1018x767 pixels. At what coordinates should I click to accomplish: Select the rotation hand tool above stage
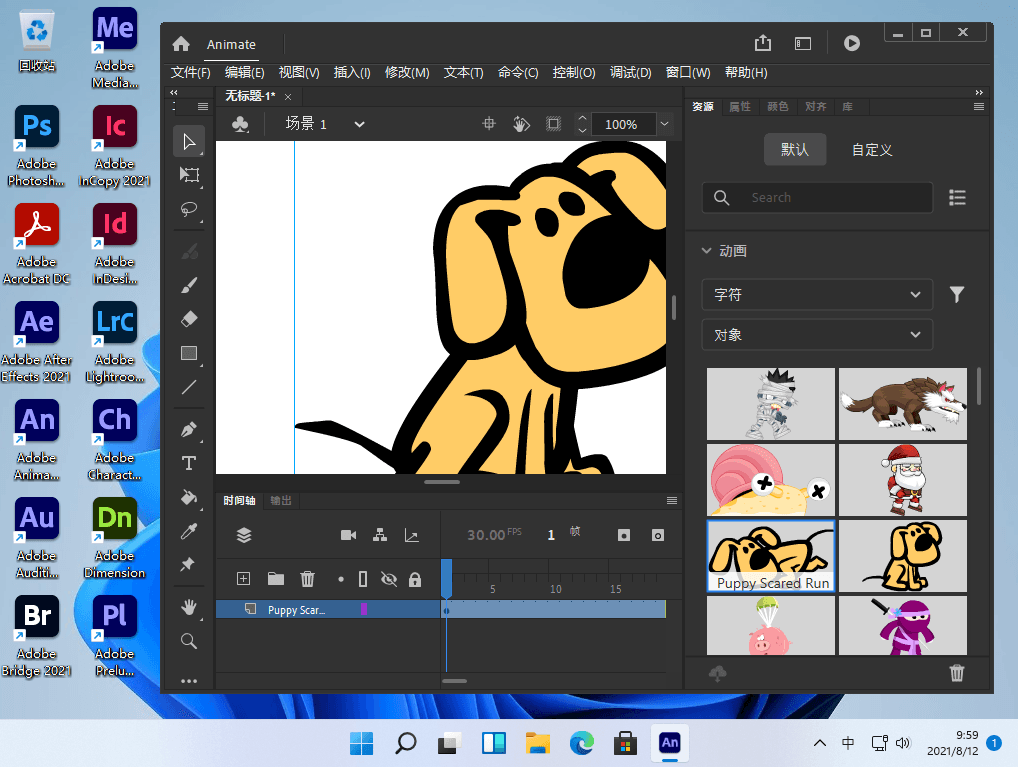coord(521,123)
